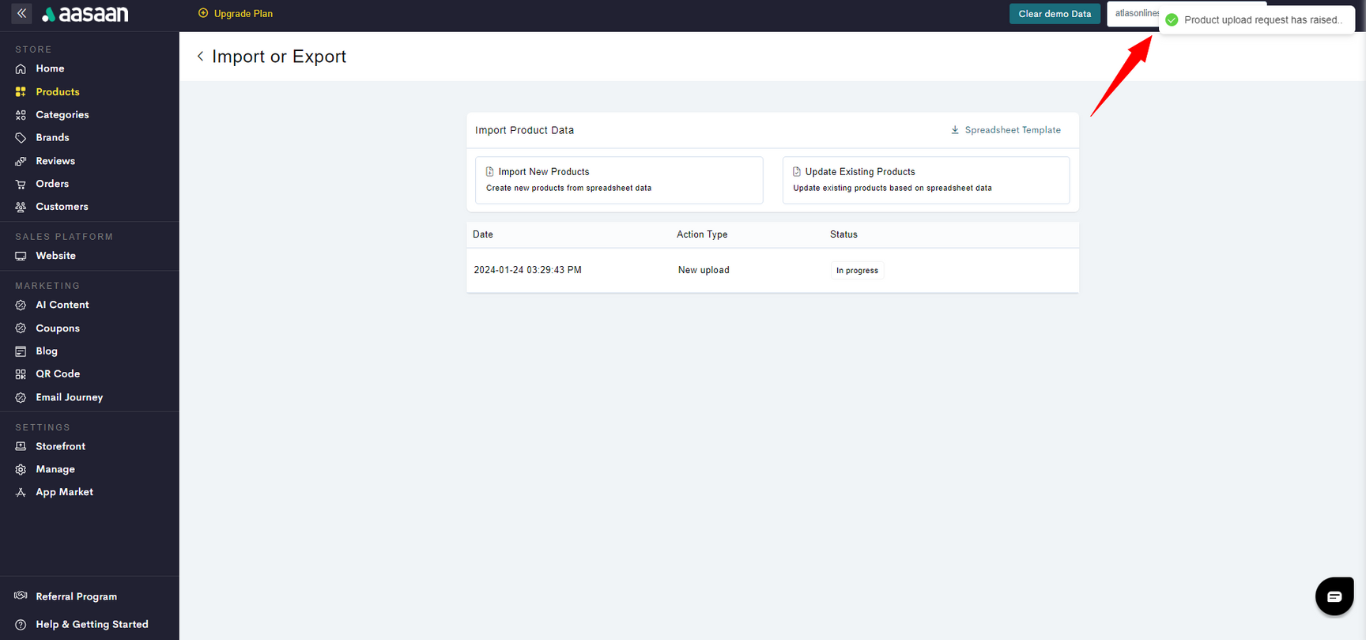Go back using the arrow beside Import or Export
Screen dimensions: 1366x640
pos(200,57)
